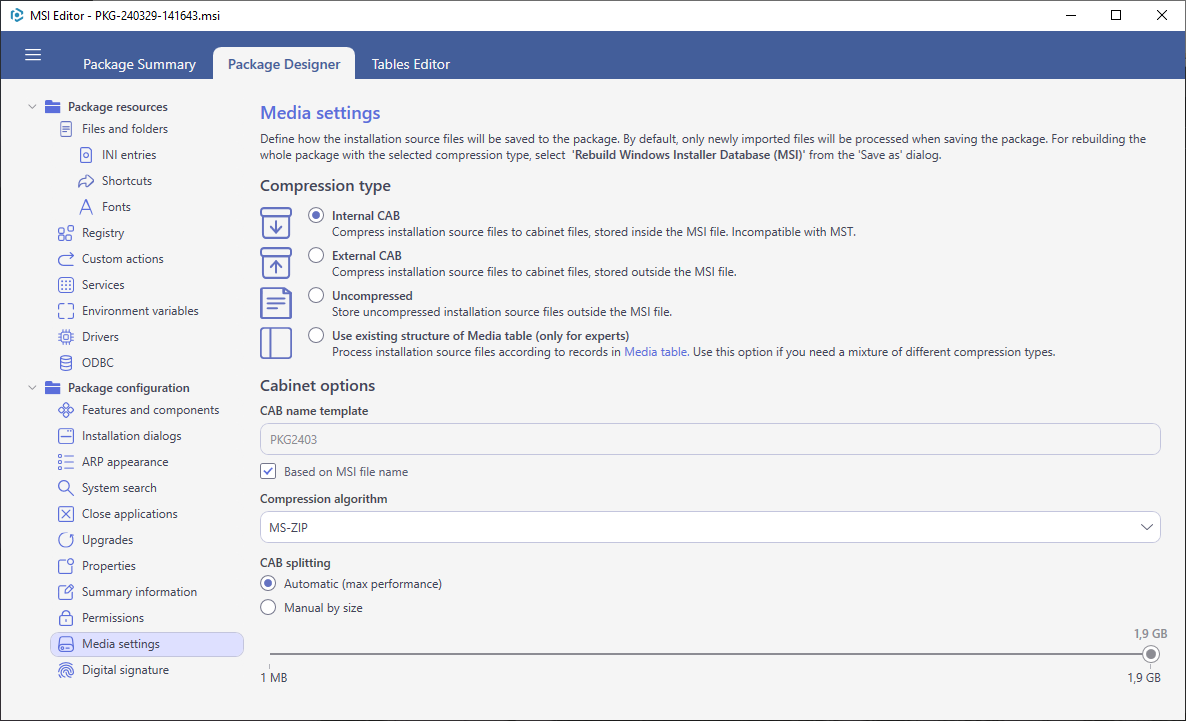The width and height of the screenshot is (1186, 721).
Task: Click the Digital signature fingerprint icon
Action: [66, 670]
